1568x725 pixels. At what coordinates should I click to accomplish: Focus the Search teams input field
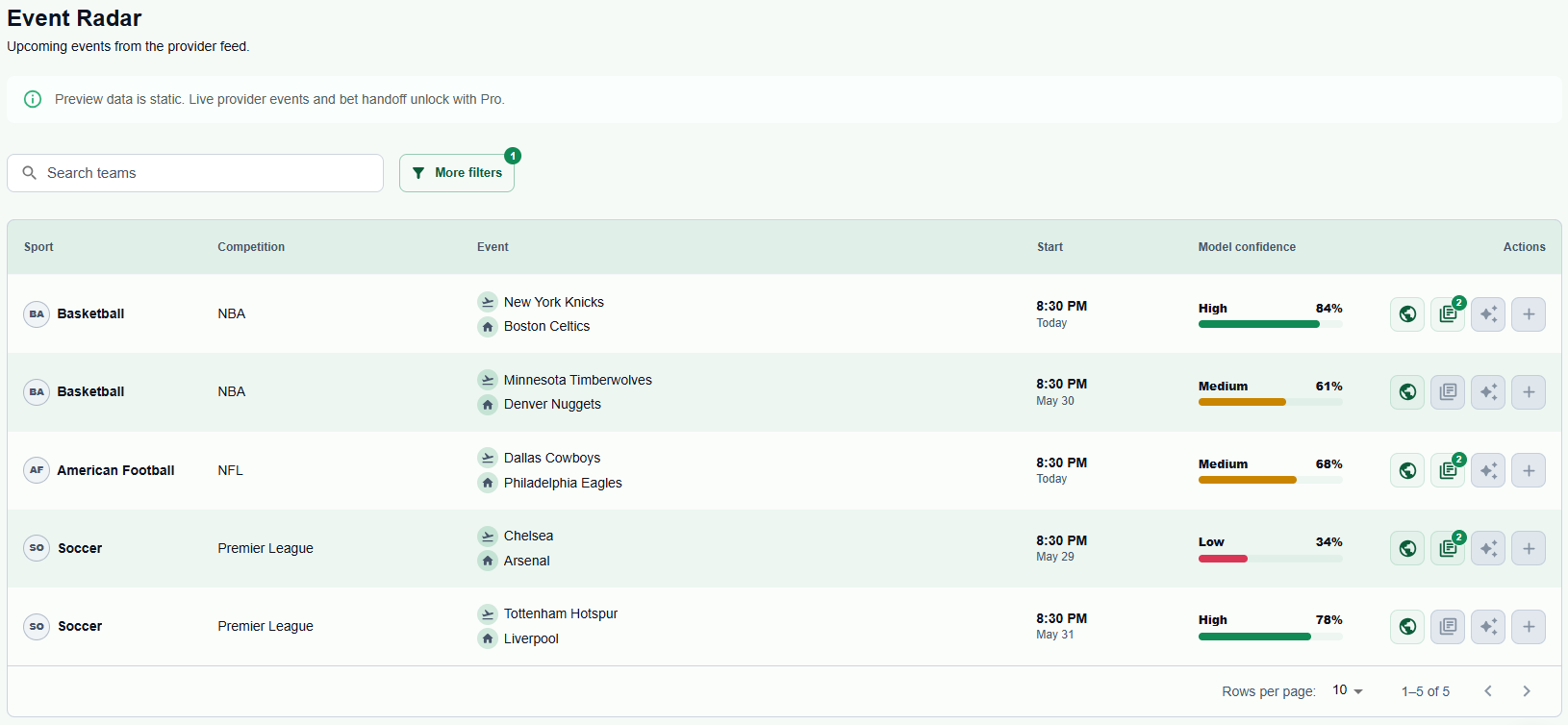pyautogui.click(x=195, y=173)
